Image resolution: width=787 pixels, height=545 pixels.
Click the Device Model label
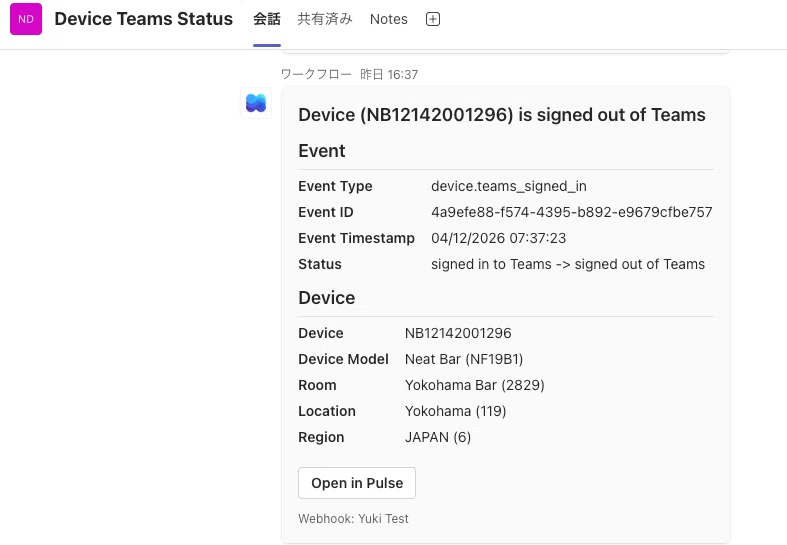(x=343, y=359)
